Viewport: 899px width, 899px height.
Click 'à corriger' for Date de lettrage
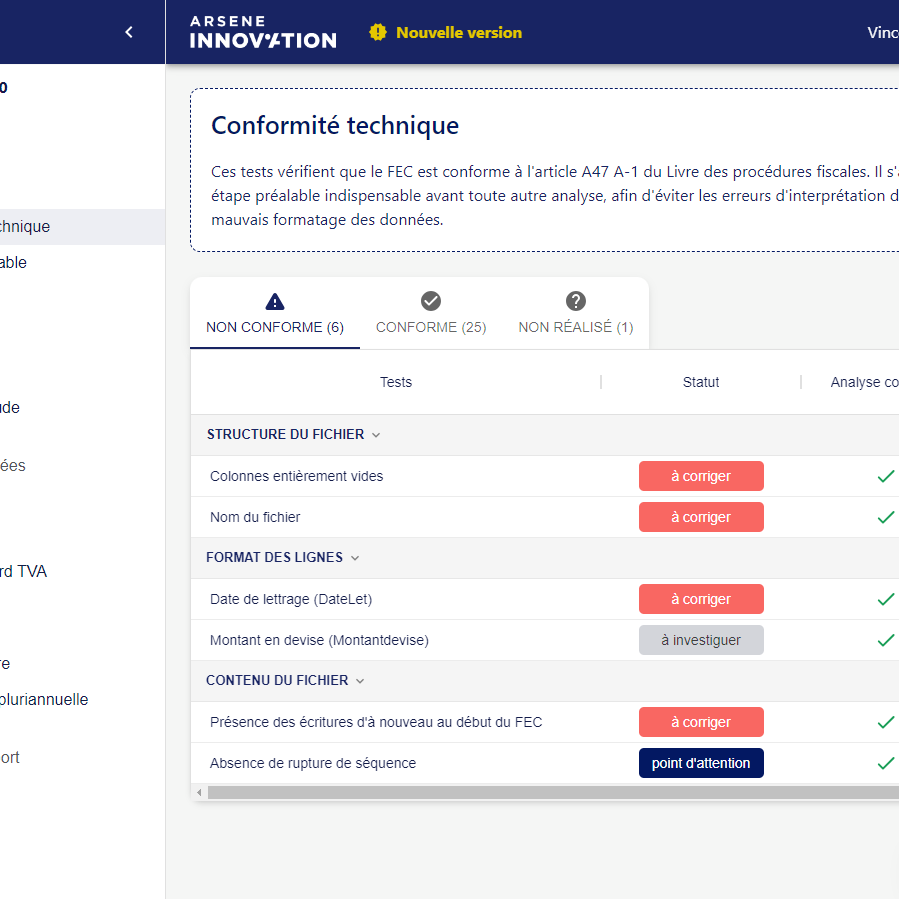point(701,599)
